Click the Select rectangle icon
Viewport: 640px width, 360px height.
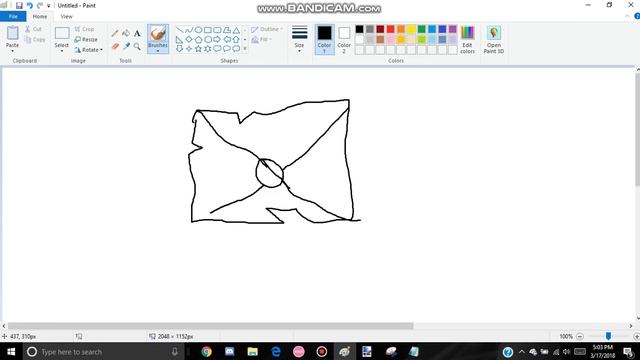click(62, 33)
